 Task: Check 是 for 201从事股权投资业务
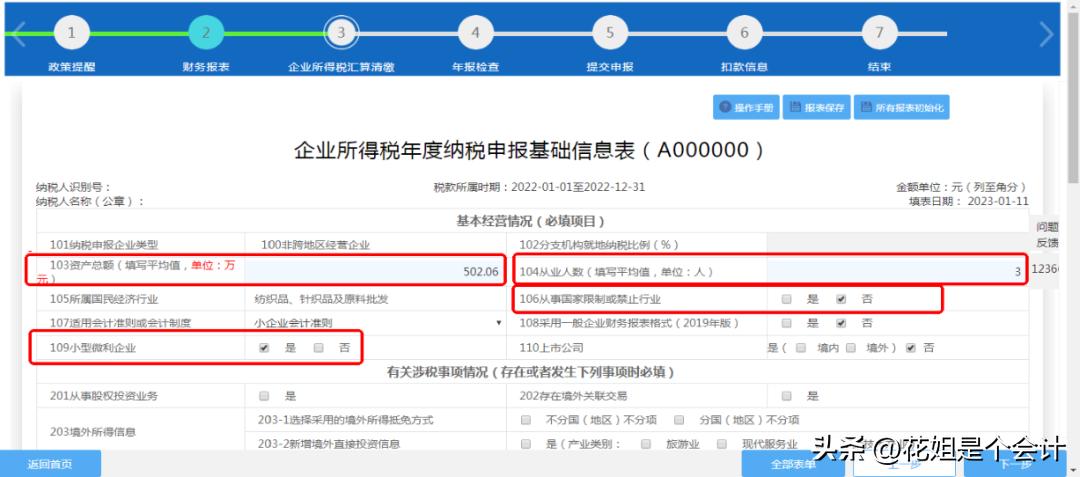click(264, 396)
